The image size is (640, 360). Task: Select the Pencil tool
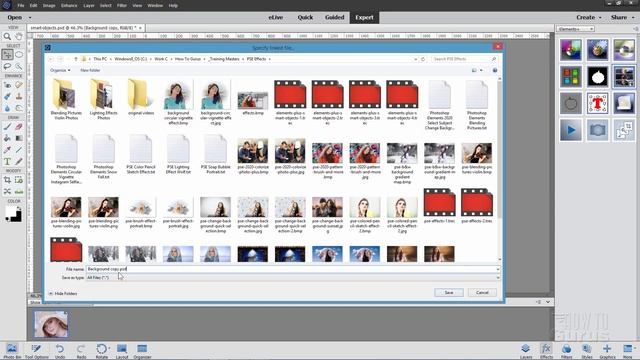pos(19,161)
